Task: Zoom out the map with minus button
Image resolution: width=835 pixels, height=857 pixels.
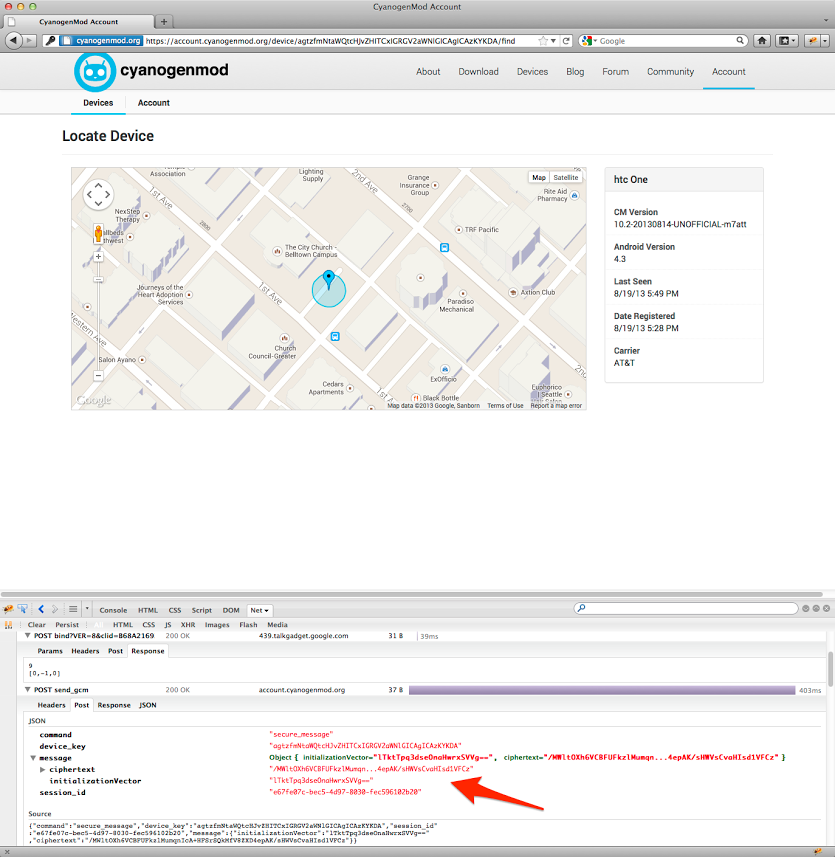Action: click(98, 375)
